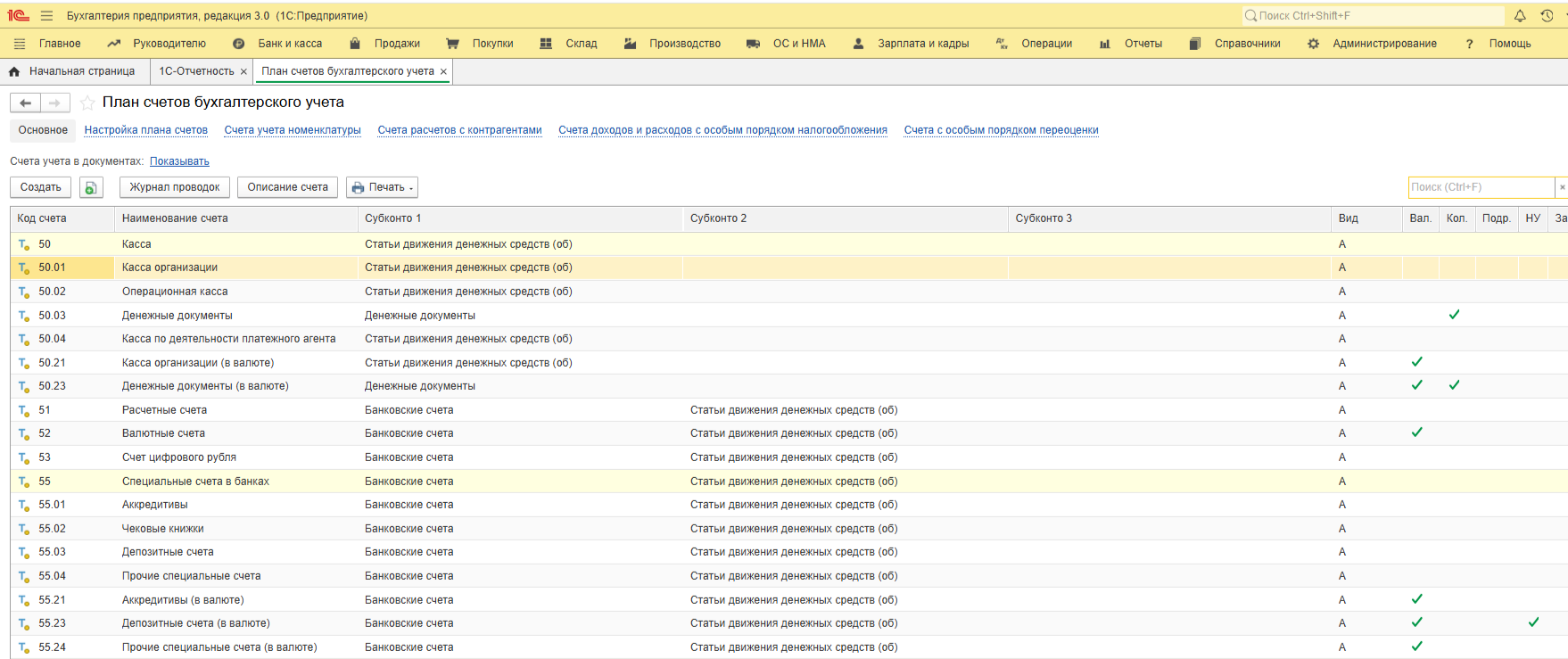Click the Создать button
This screenshot has width=1568, height=659.
coord(41,187)
